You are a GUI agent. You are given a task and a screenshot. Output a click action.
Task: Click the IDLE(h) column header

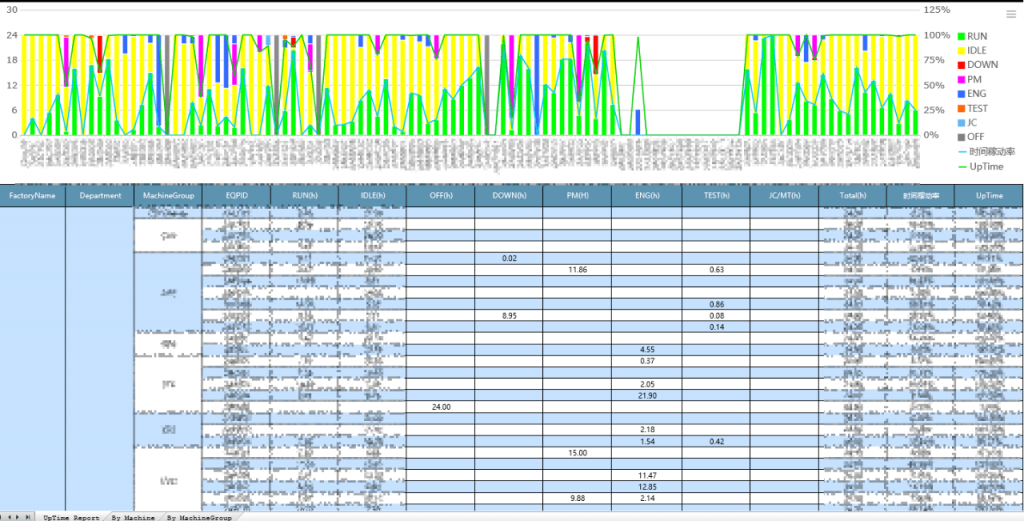[x=372, y=195]
